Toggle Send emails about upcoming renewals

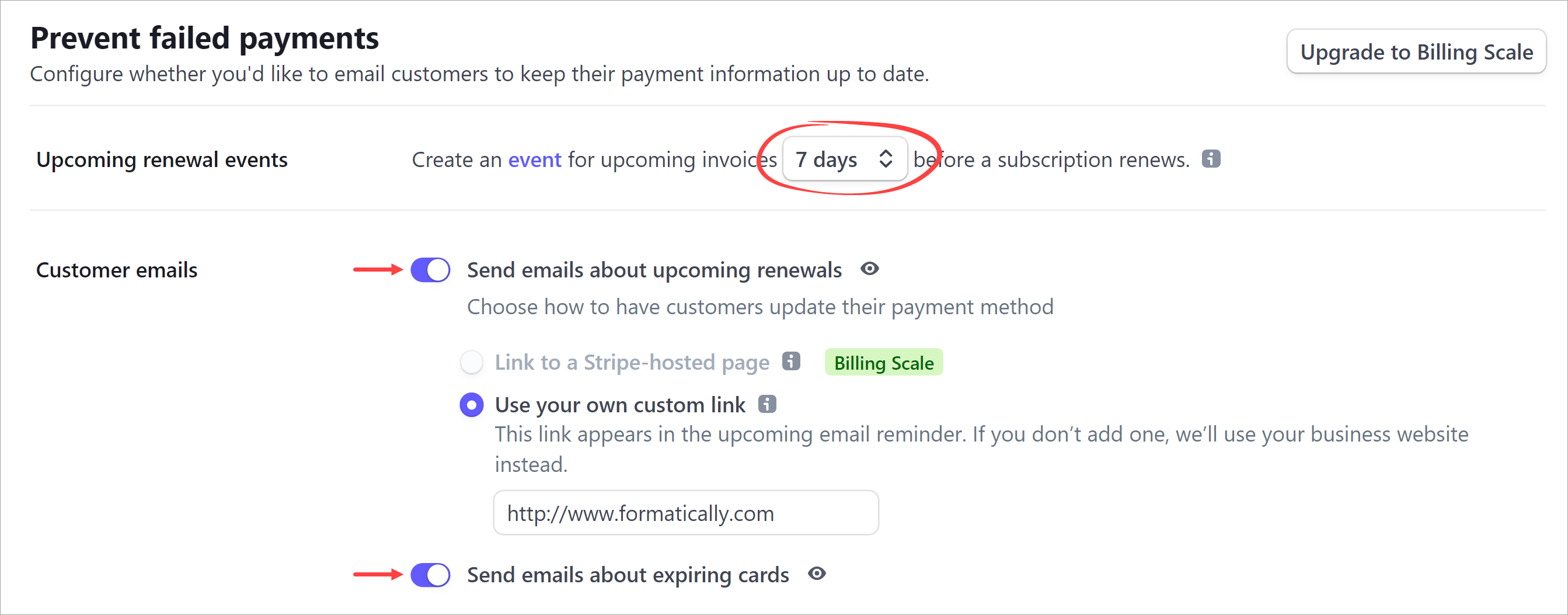click(x=430, y=270)
